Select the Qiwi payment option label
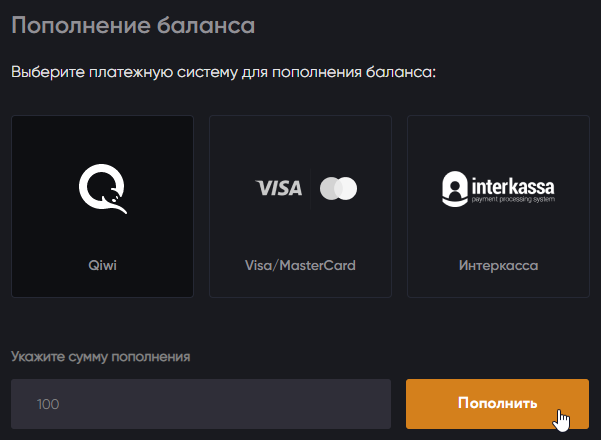Image resolution: width=601 pixels, height=440 pixels. point(103,266)
